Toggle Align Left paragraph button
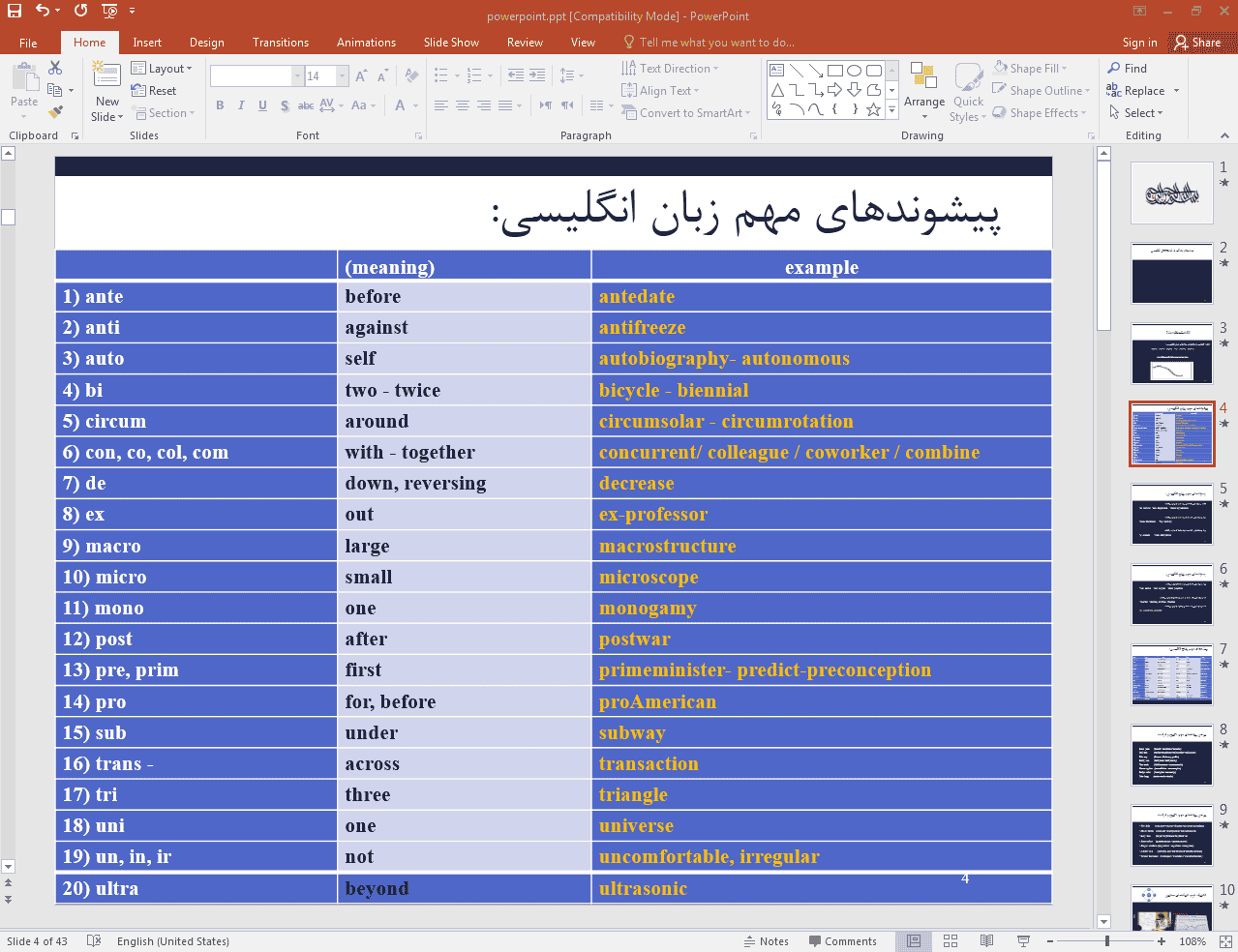 tap(440, 105)
